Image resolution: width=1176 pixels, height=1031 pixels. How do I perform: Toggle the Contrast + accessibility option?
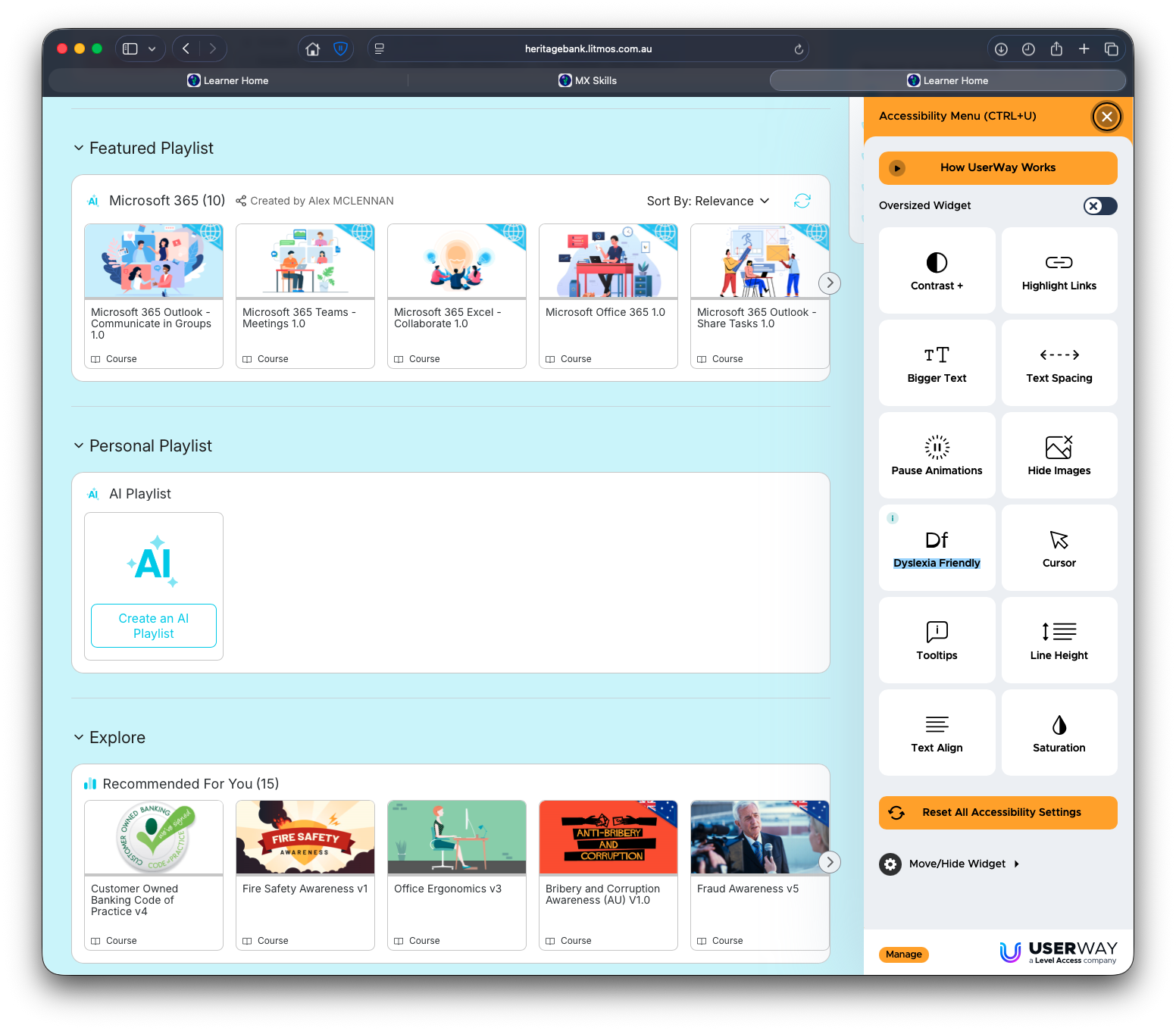pyautogui.click(x=937, y=270)
